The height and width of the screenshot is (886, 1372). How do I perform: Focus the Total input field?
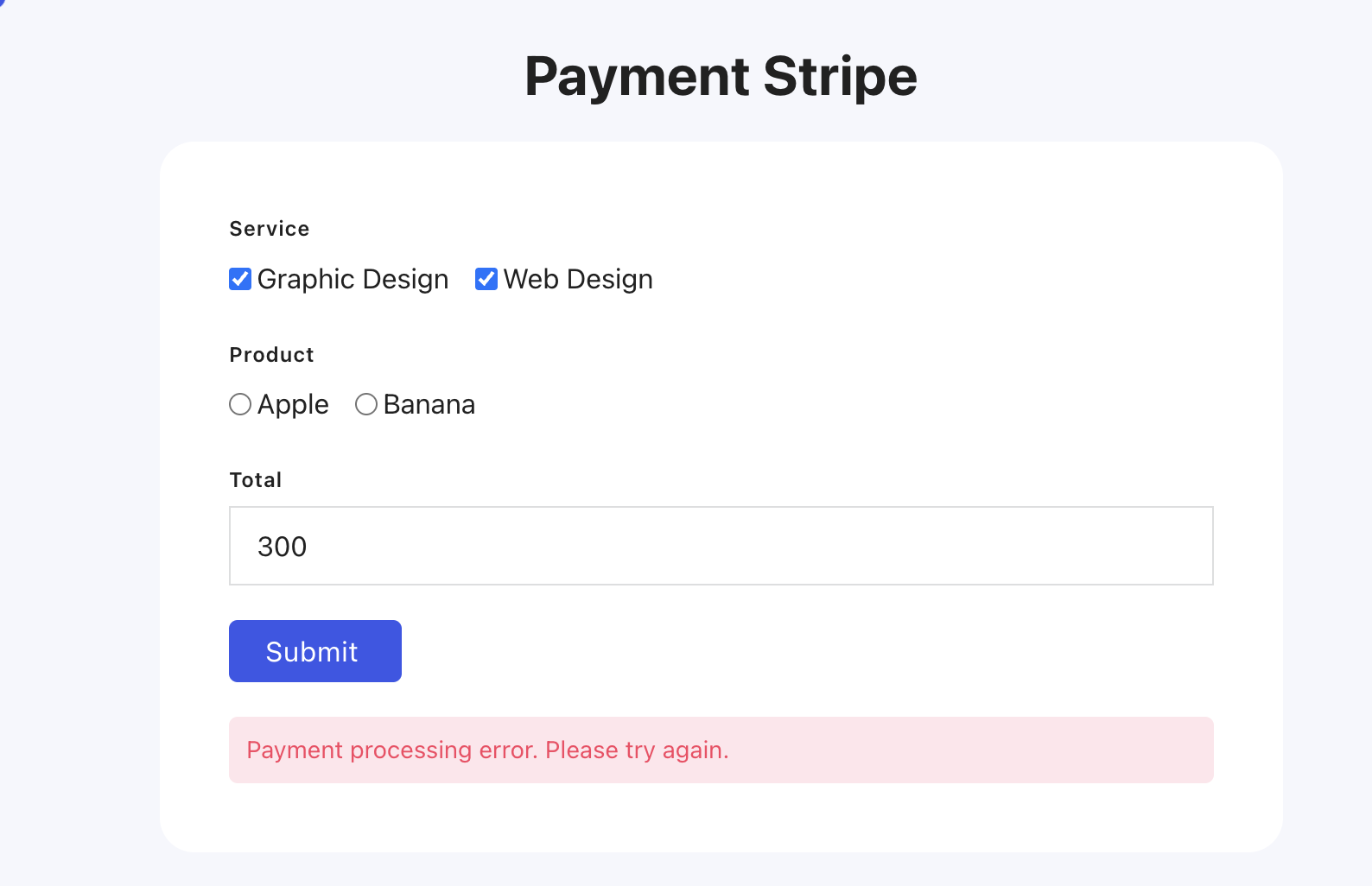coord(721,546)
